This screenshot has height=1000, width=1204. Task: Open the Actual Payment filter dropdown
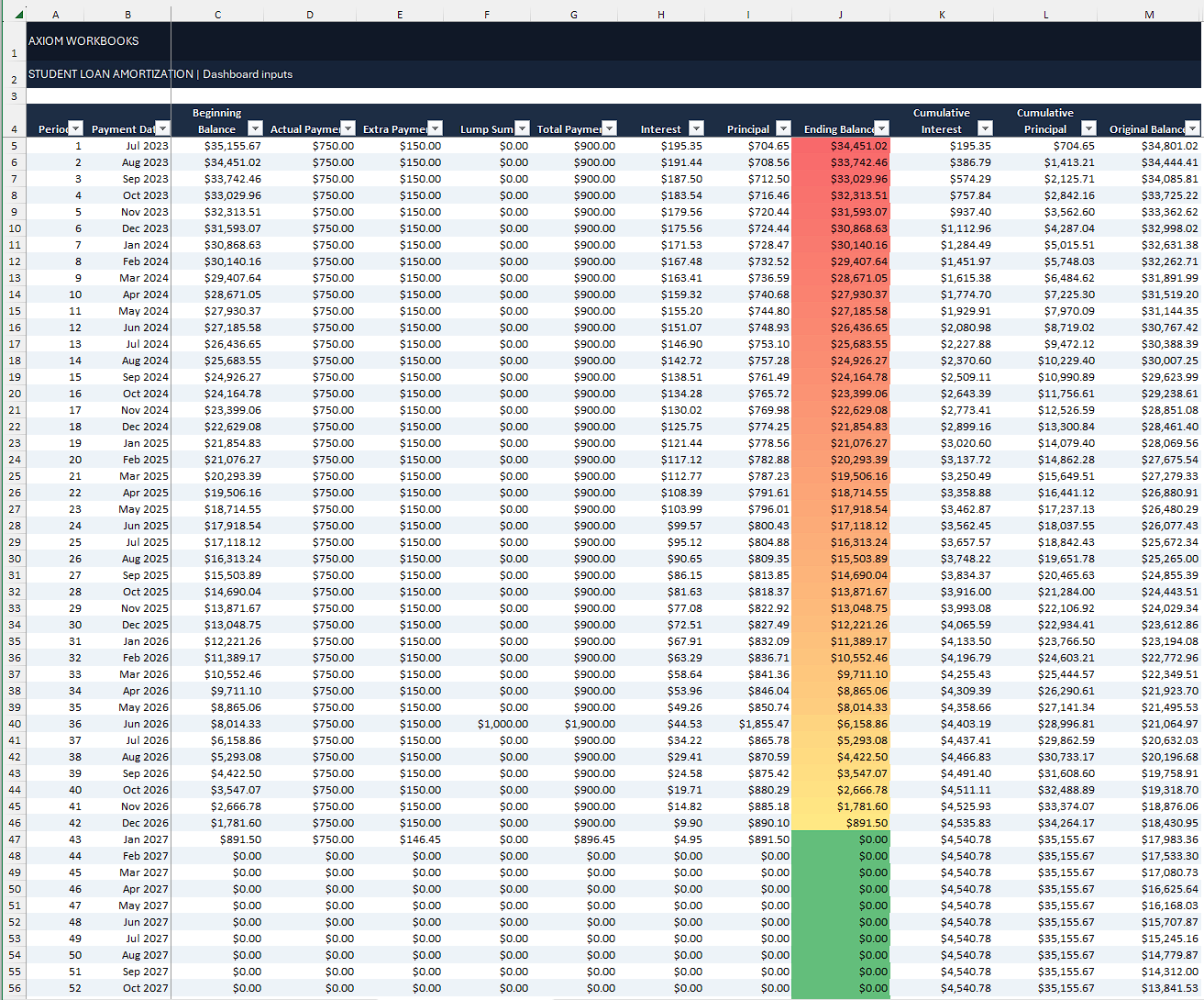348,128
